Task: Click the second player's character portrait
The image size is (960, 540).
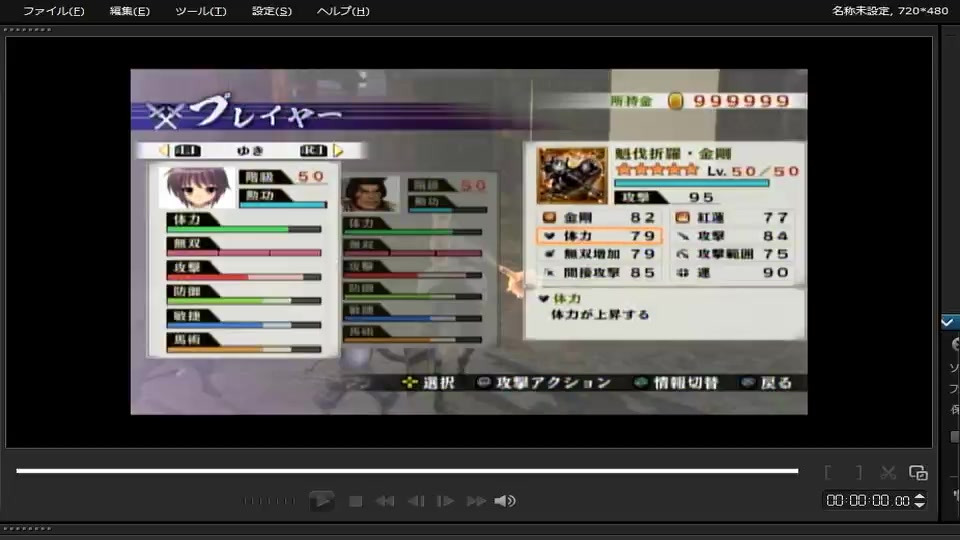Action: [x=371, y=194]
